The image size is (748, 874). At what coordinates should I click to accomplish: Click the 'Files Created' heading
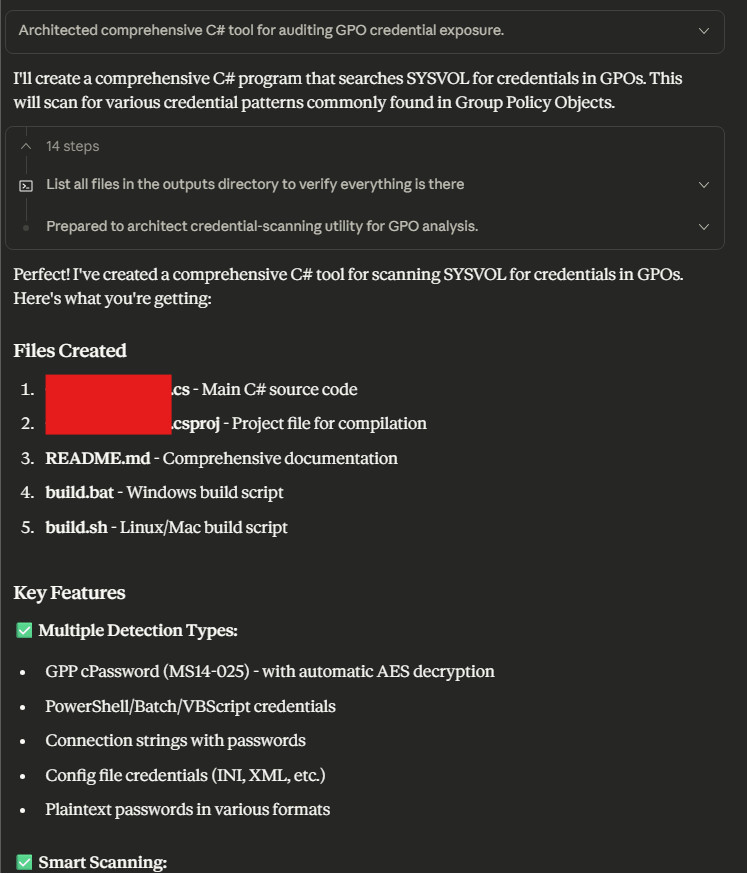[70, 351]
